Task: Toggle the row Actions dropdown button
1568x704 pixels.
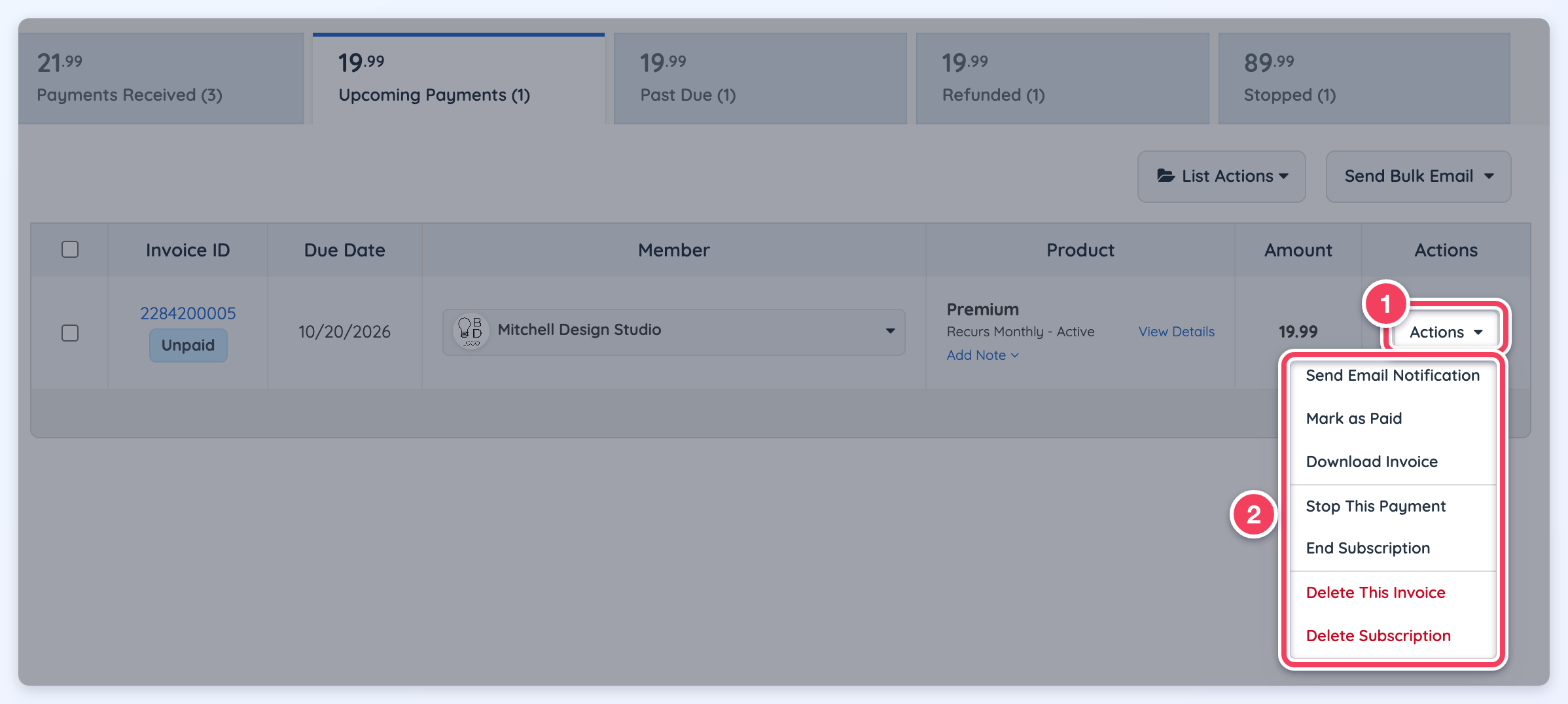Action: point(1446,332)
